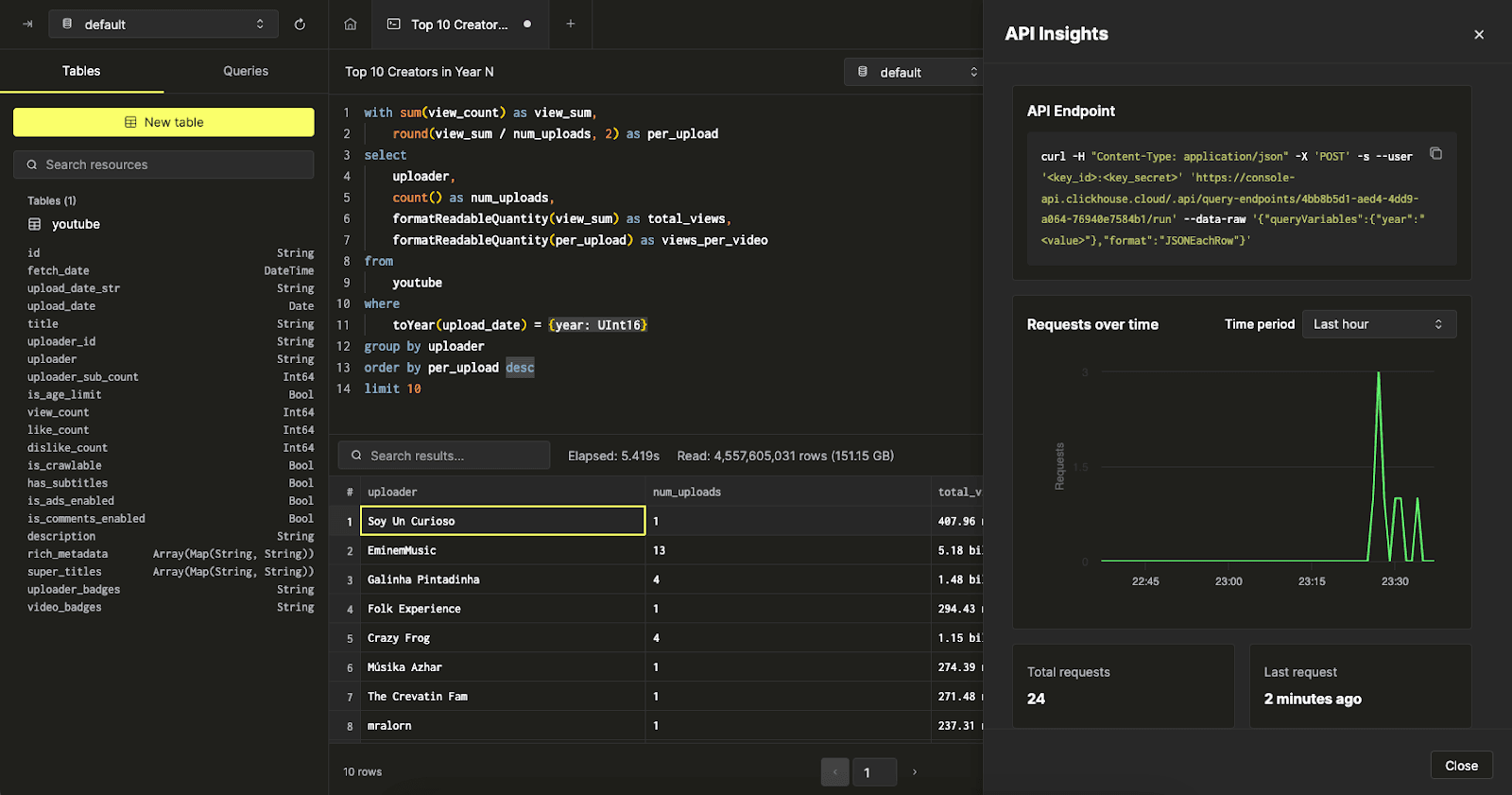Go to the next results page arrow

tap(914, 772)
